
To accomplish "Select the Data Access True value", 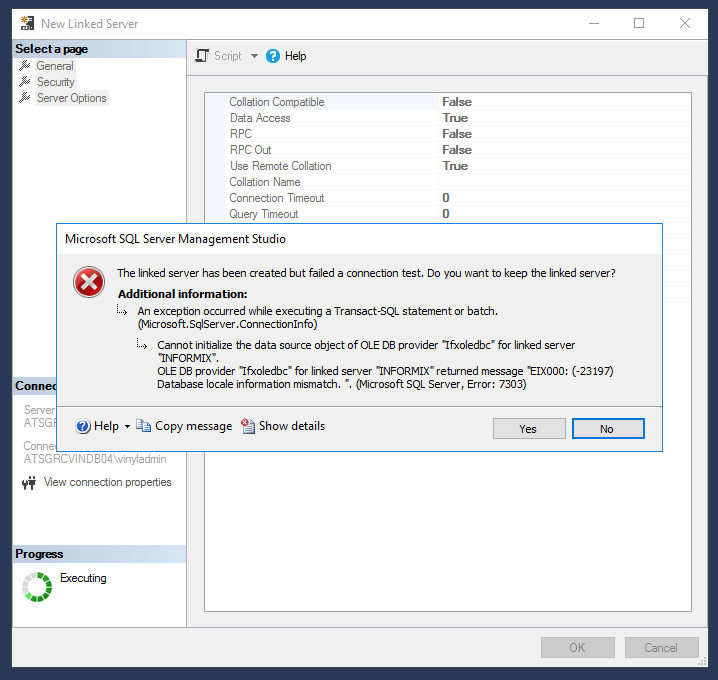I will tap(455, 118).
